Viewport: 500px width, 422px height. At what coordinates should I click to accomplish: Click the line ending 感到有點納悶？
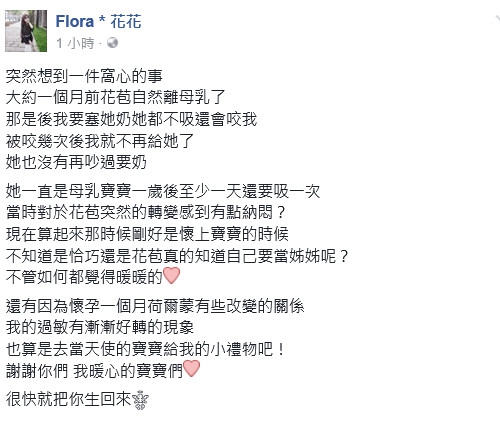[146, 213]
